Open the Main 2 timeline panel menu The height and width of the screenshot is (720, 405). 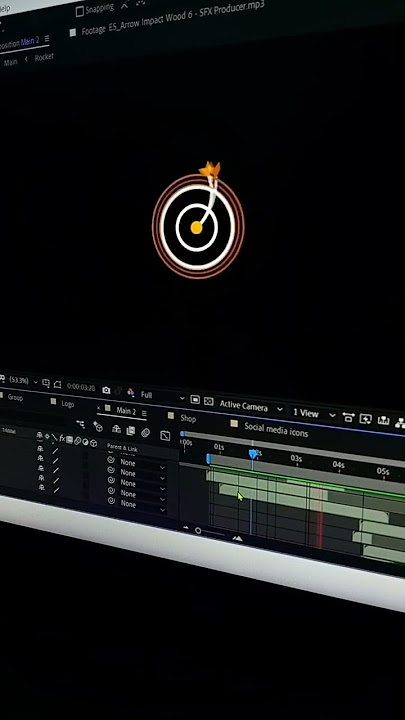(x=144, y=413)
